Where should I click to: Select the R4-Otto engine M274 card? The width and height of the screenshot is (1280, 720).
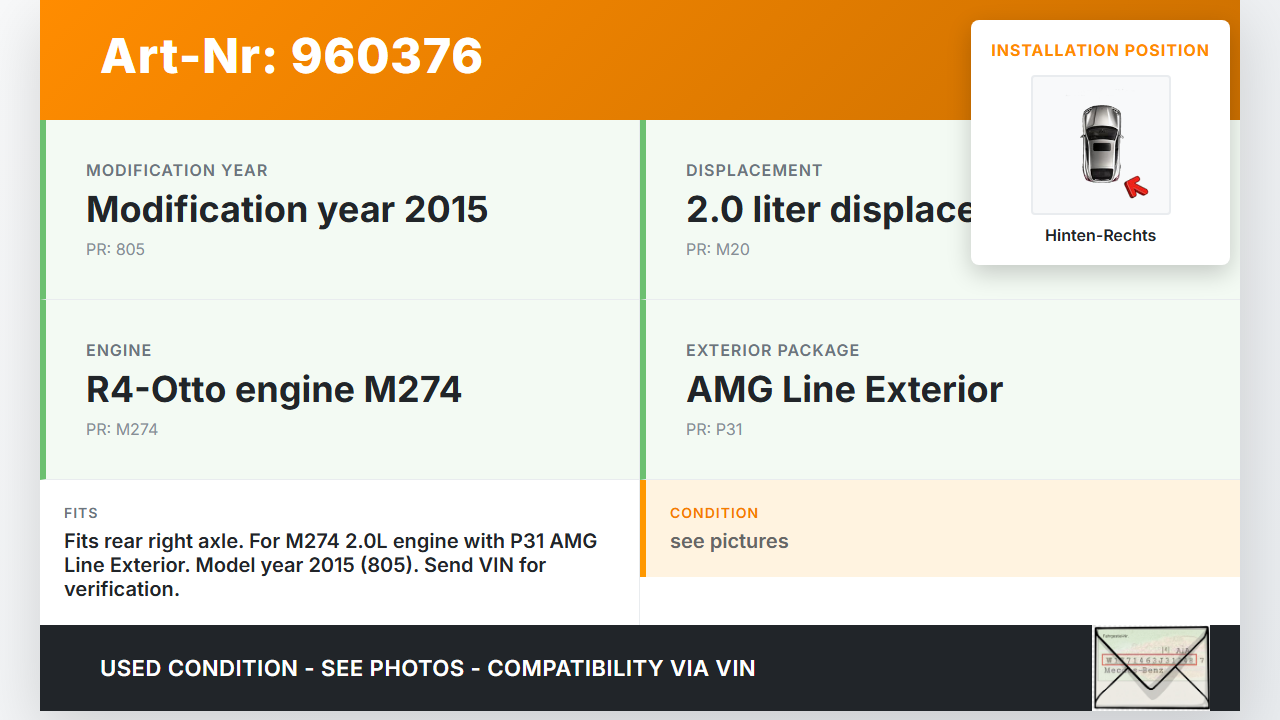(x=341, y=390)
